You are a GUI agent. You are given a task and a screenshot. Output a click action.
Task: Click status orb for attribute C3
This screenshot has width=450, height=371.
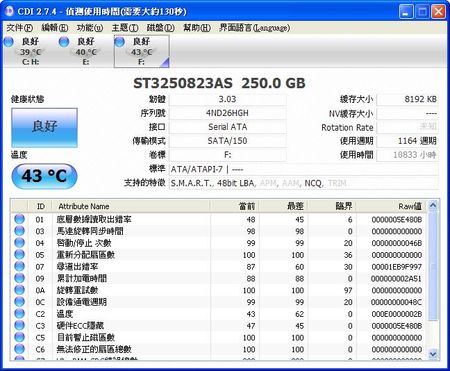pyautogui.click(x=20, y=325)
